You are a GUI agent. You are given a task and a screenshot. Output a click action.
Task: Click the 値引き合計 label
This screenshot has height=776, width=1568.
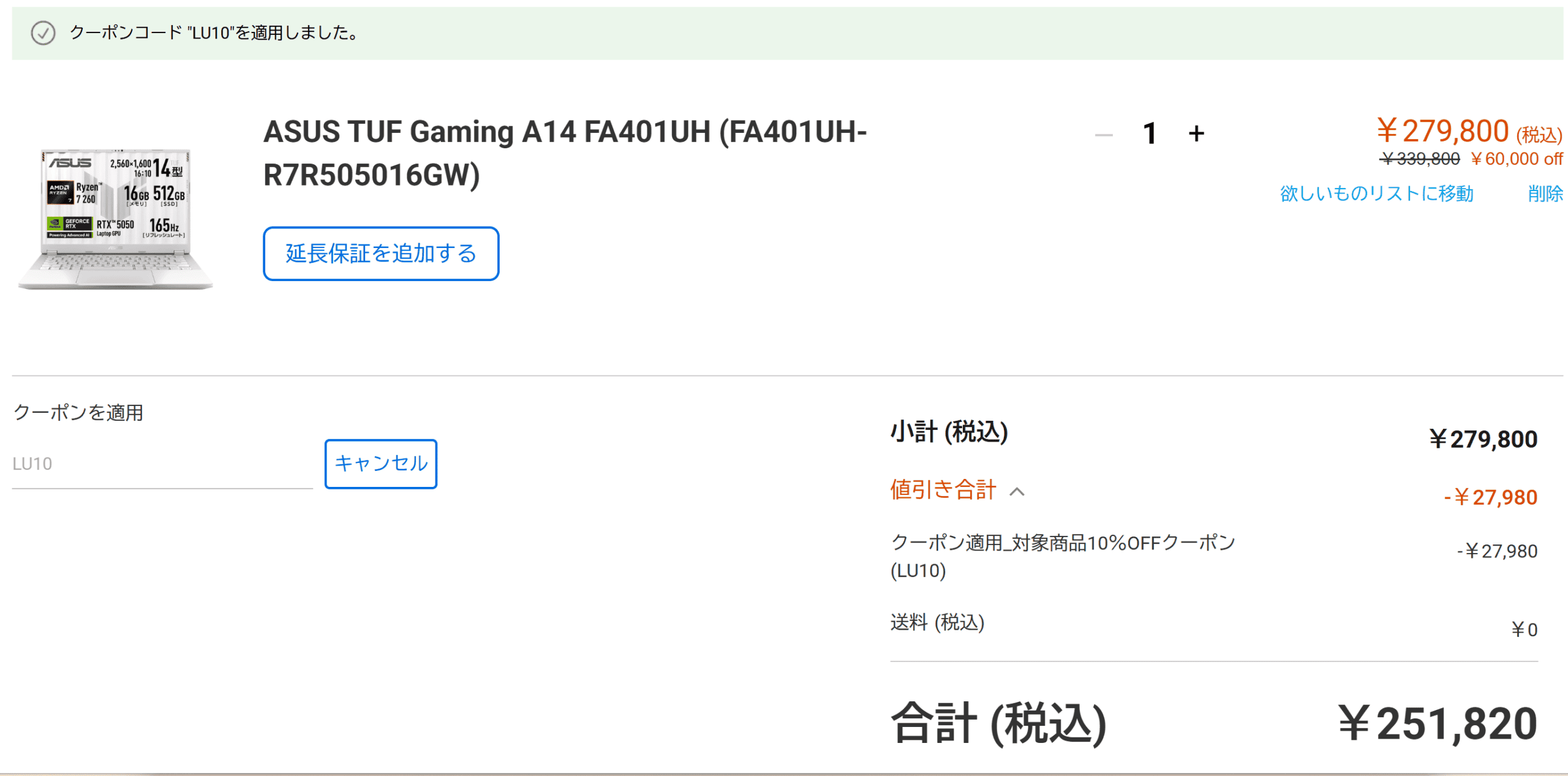pos(943,490)
